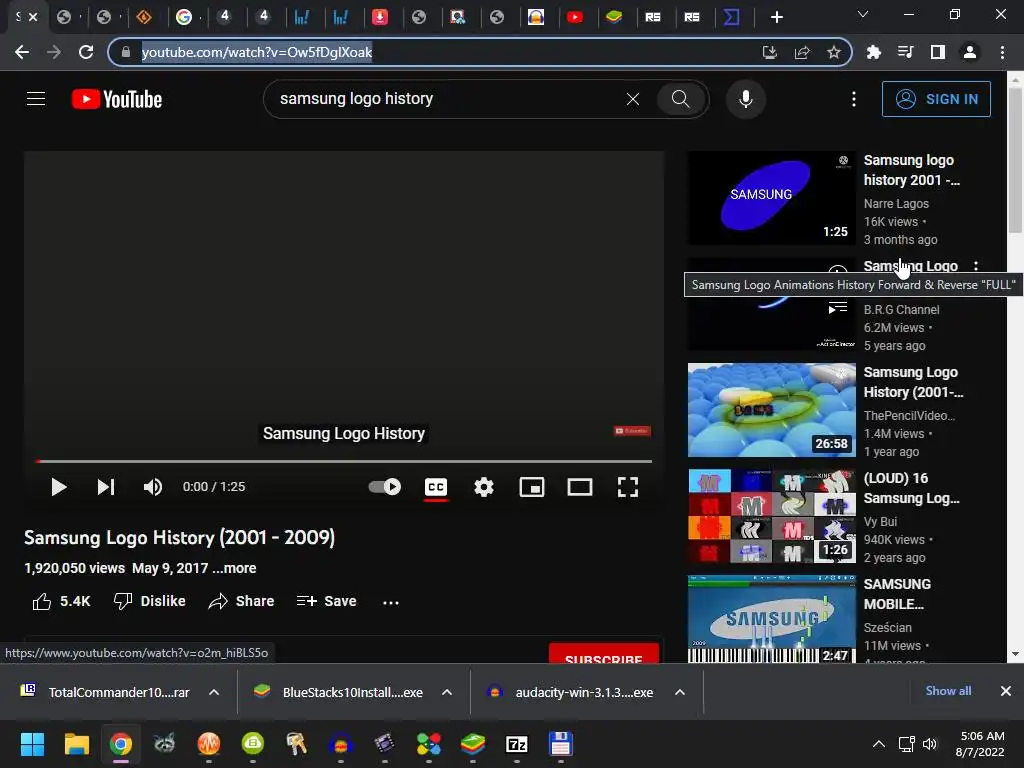Show all downloads

(948, 691)
